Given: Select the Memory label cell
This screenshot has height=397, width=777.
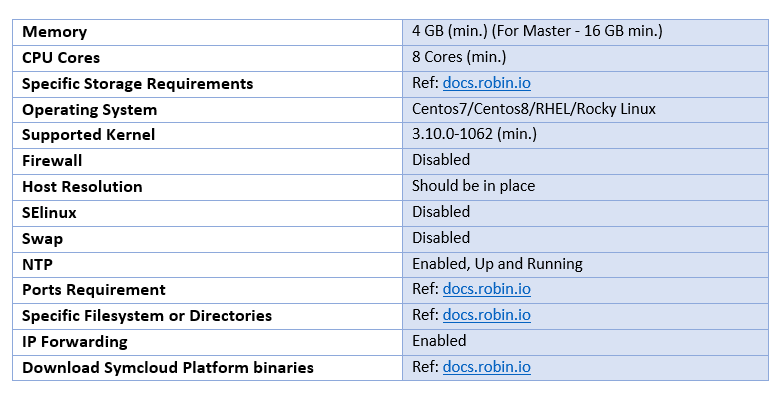Looking at the screenshot, I should click(x=207, y=32).
